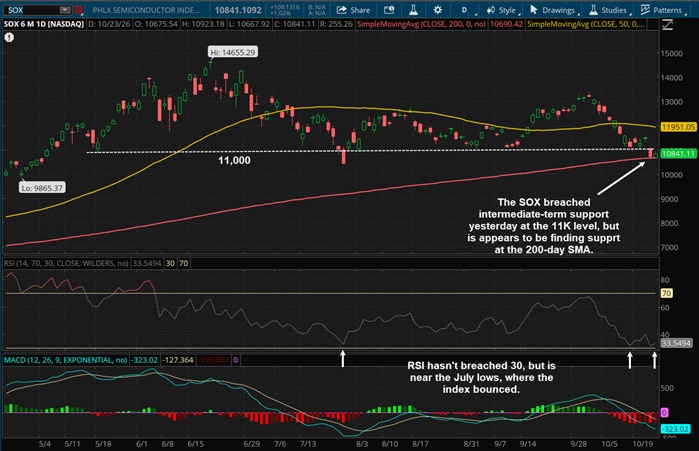Click the 200 SMA value 10690.42
This screenshot has height=451, width=699.
tap(506, 24)
